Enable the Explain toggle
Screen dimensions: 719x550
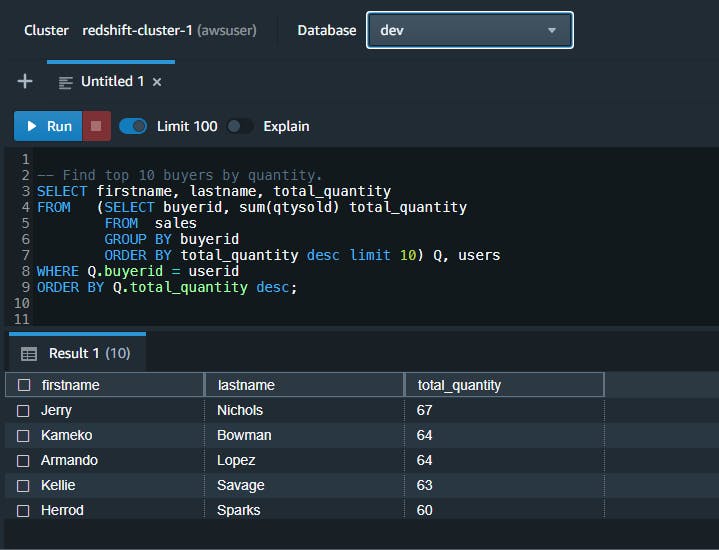coord(239,126)
